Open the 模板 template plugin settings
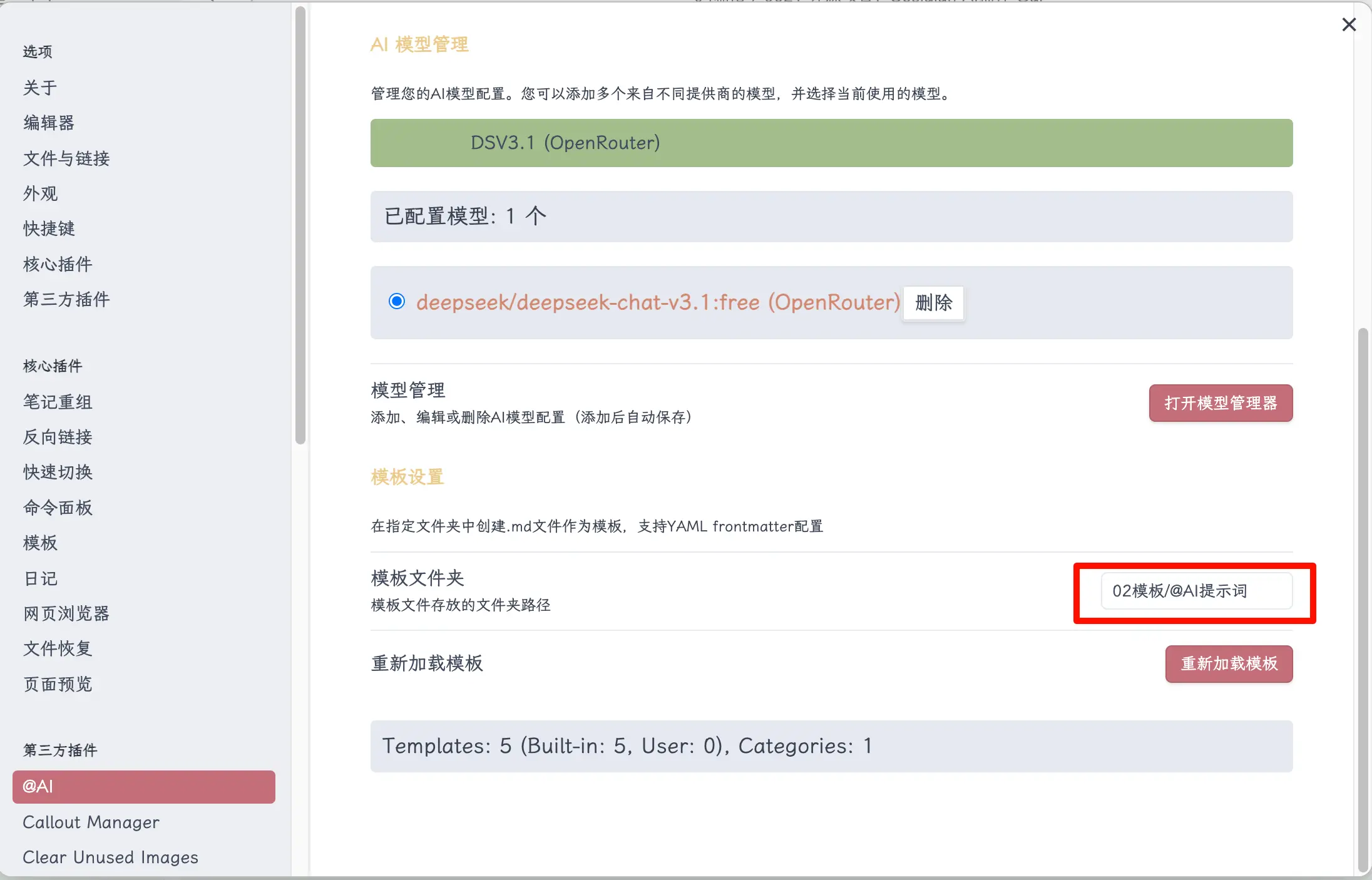The image size is (1372, 880). point(39,543)
